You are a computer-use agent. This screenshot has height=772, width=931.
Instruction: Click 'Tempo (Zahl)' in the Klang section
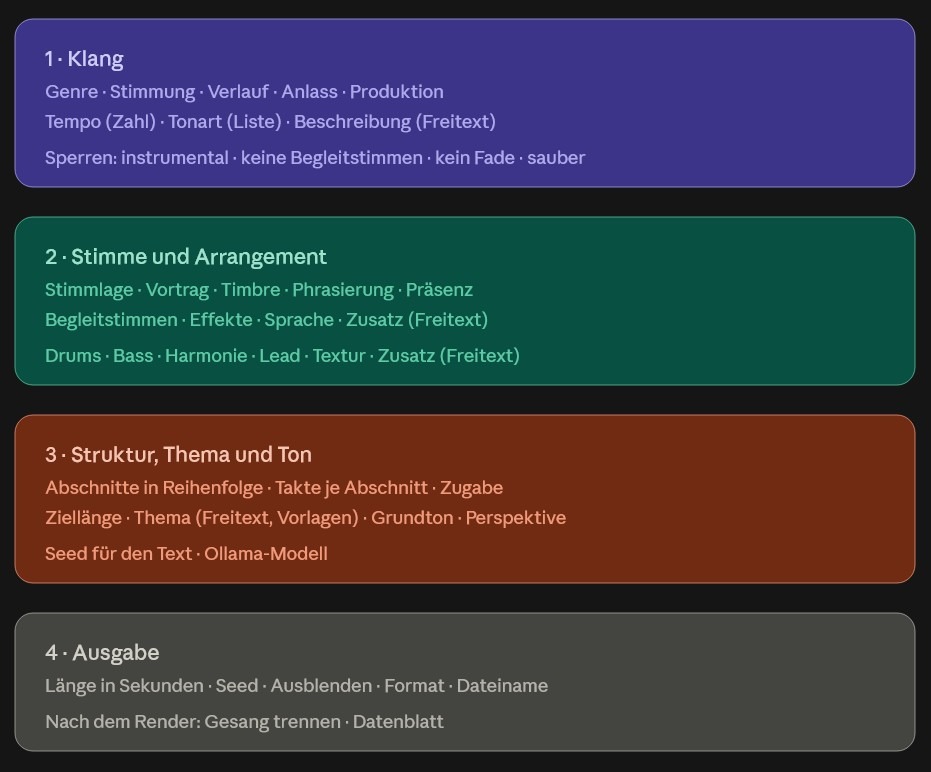pyautogui.click(x=100, y=121)
